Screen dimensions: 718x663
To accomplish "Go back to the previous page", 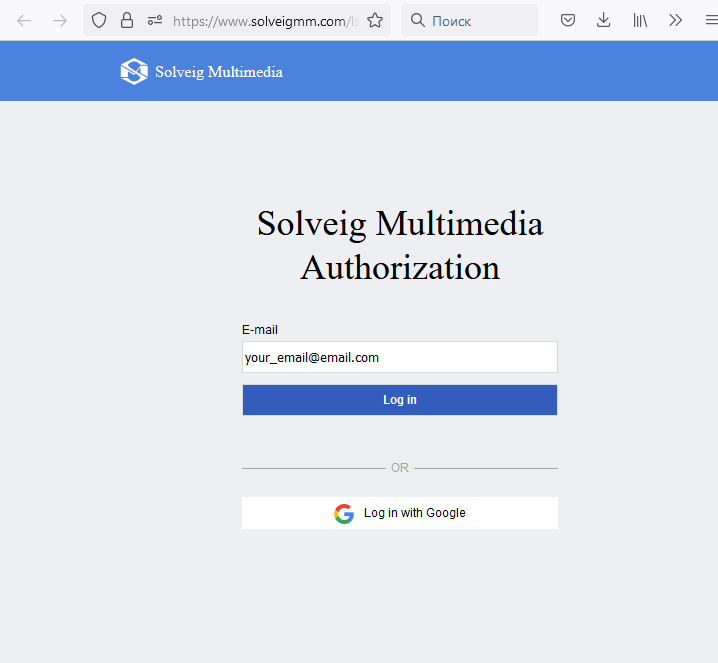I will (x=24, y=21).
